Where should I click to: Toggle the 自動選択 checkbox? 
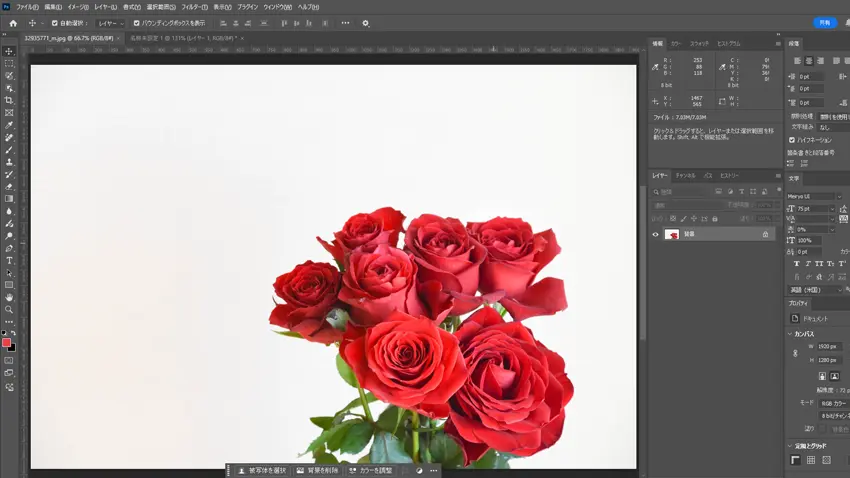pos(55,23)
